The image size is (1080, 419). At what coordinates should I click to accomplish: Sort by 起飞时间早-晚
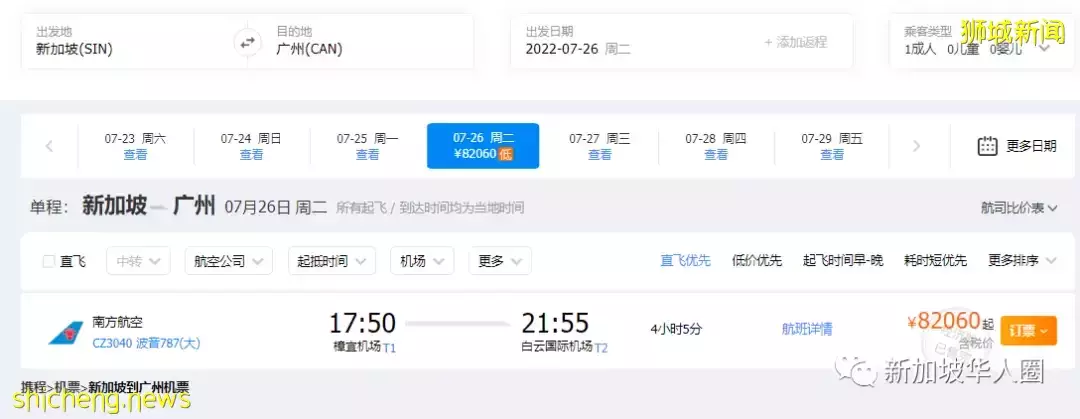point(843,261)
